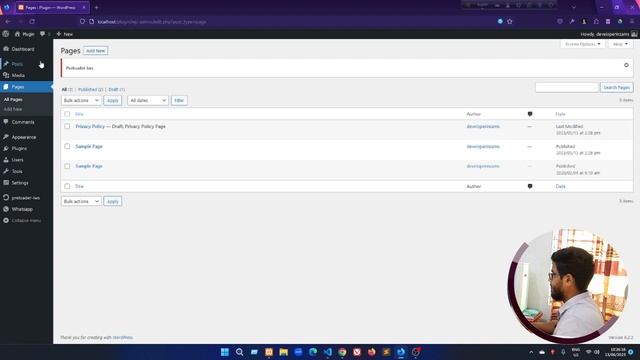The width and height of the screenshot is (640, 360).
Task: Open File Explorer from the taskbar
Action: 284,352
